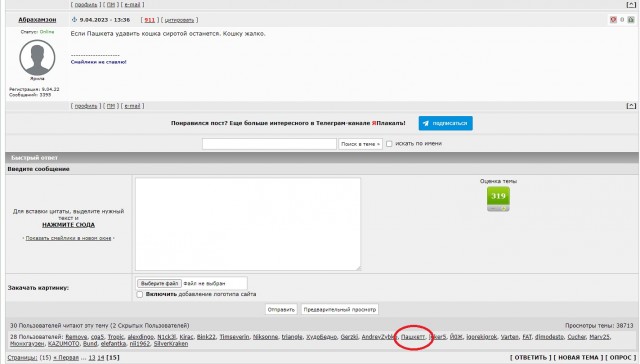This screenshot has height=364, width=640.
Task: Open 'профиль' link below Абрахамзон's post
Action: 86,106
